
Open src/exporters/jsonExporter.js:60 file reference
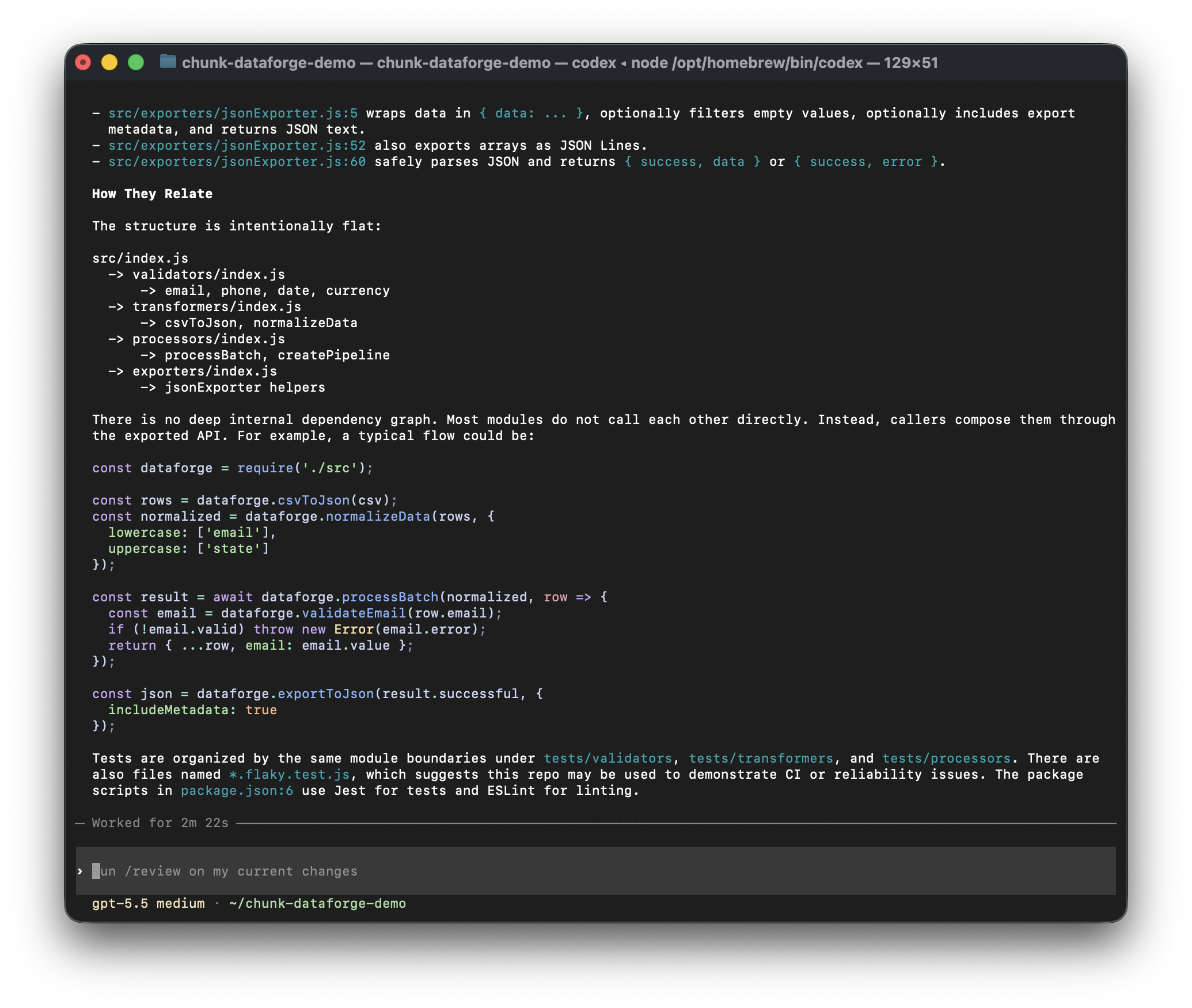point(237,161)
